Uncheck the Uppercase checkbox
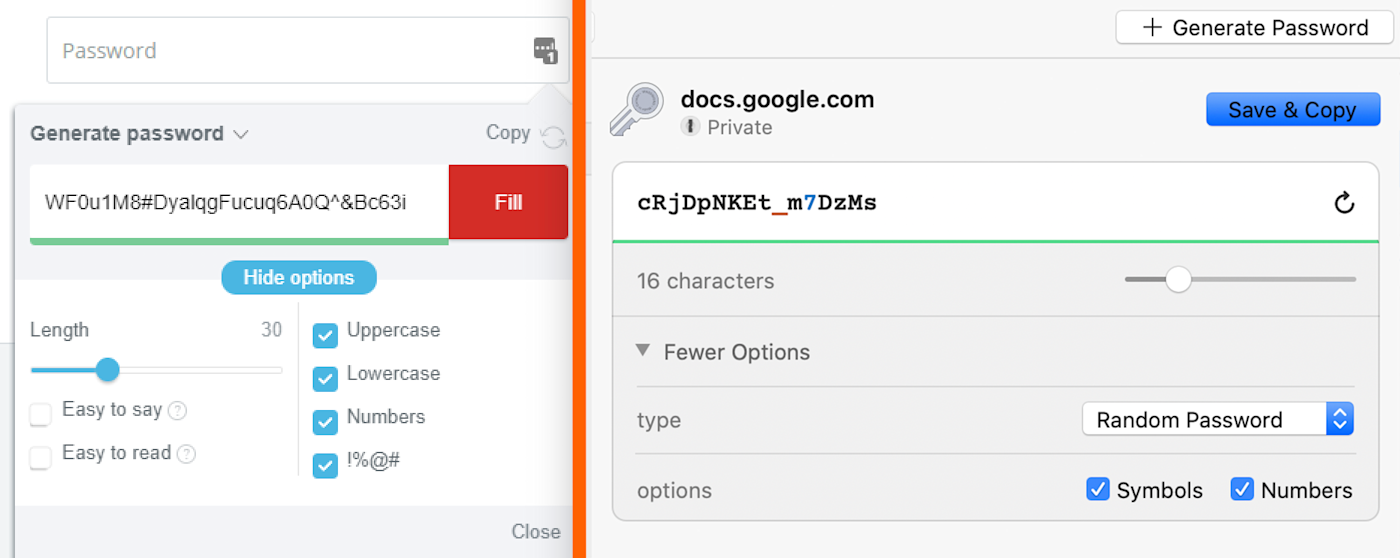Image resolution: width=1400 pixels, height=558 pixels. coord(325,335)
